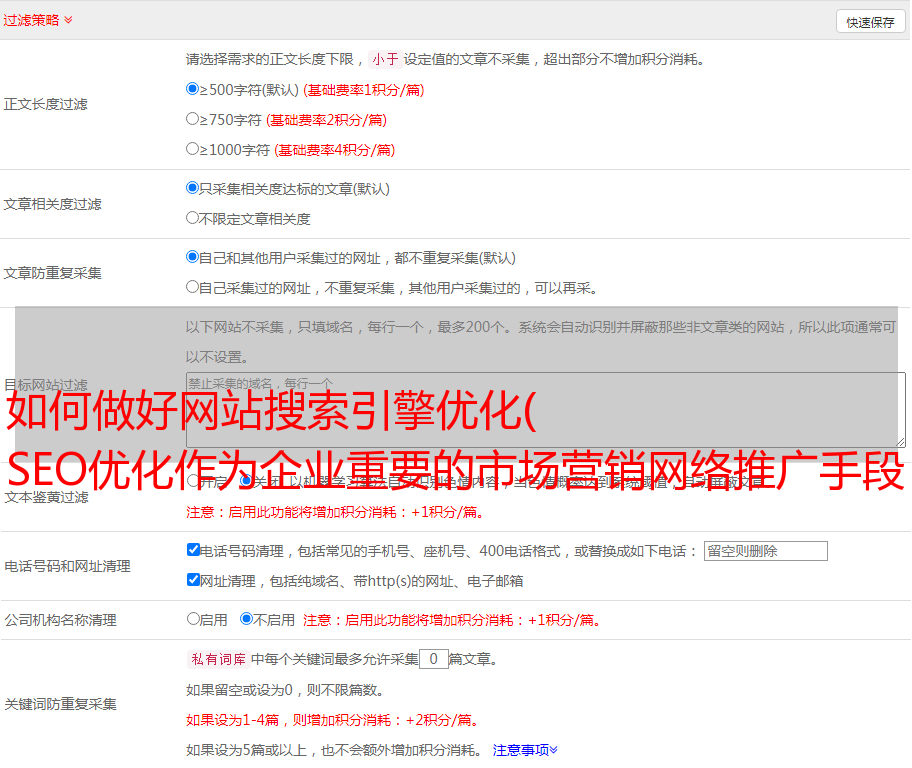Click the text 如果留空或设为0，则不限篇数。
Image resolution: width=912 pixels, height=768 pixels.
tap(285, 690)
